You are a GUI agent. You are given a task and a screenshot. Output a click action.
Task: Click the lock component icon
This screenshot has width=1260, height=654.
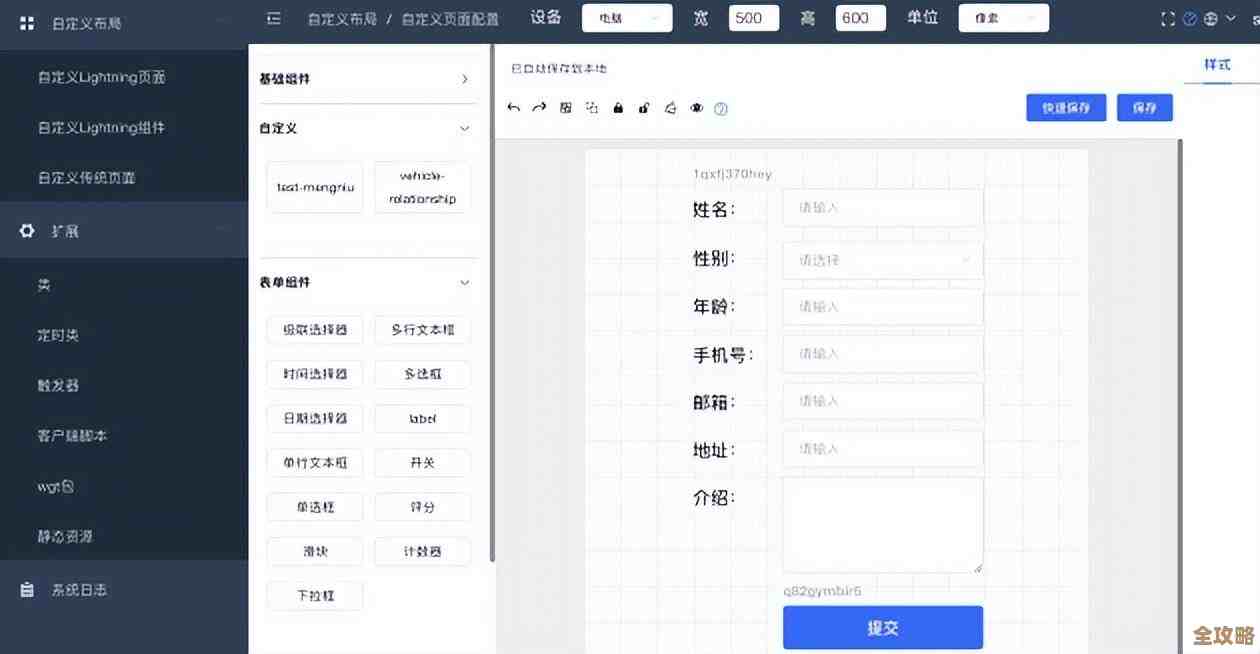618,107
